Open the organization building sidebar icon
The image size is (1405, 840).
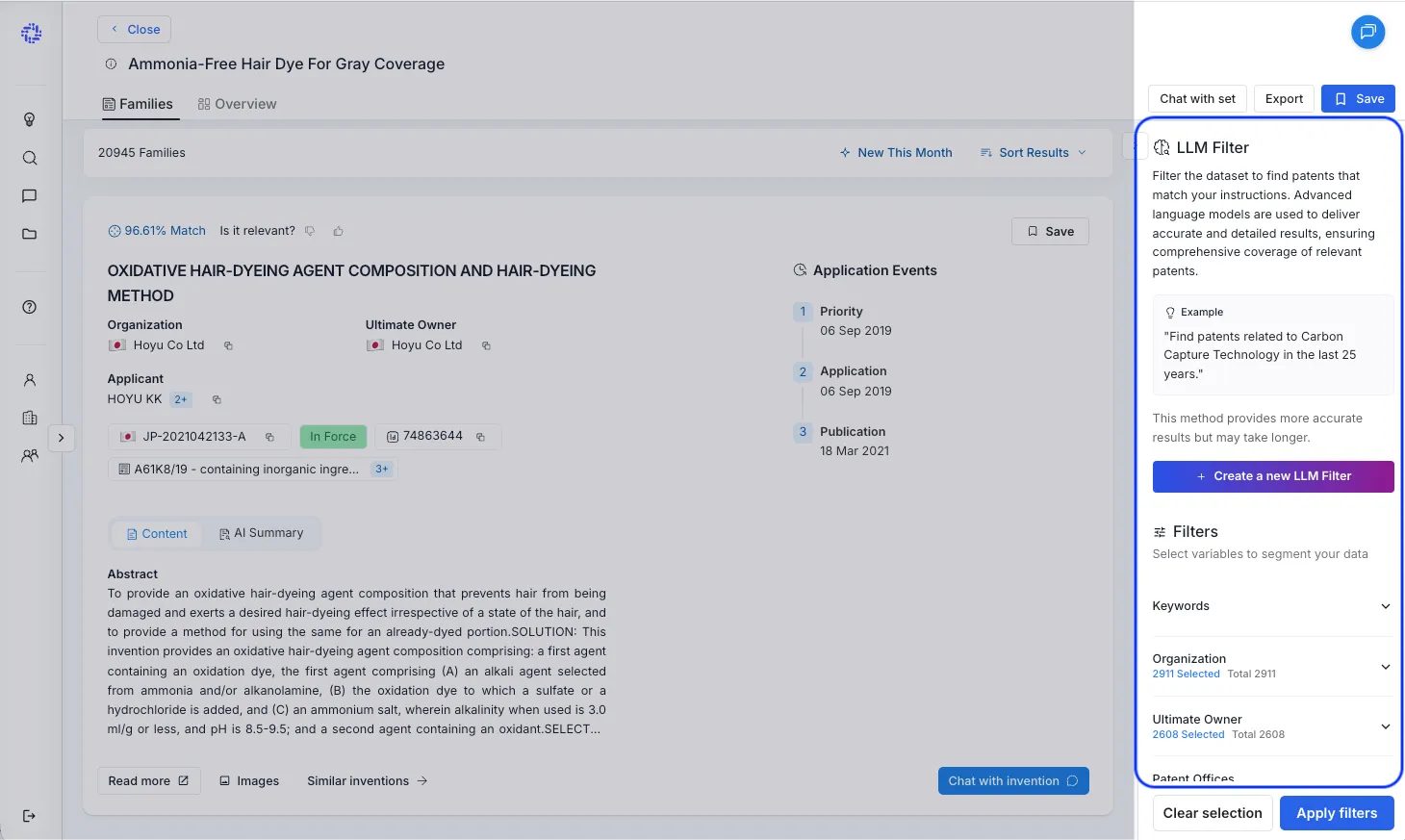click(x=30, y=418)
